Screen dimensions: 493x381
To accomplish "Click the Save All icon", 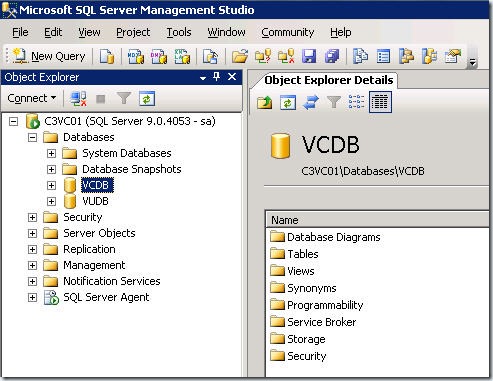I will point(332,56).
